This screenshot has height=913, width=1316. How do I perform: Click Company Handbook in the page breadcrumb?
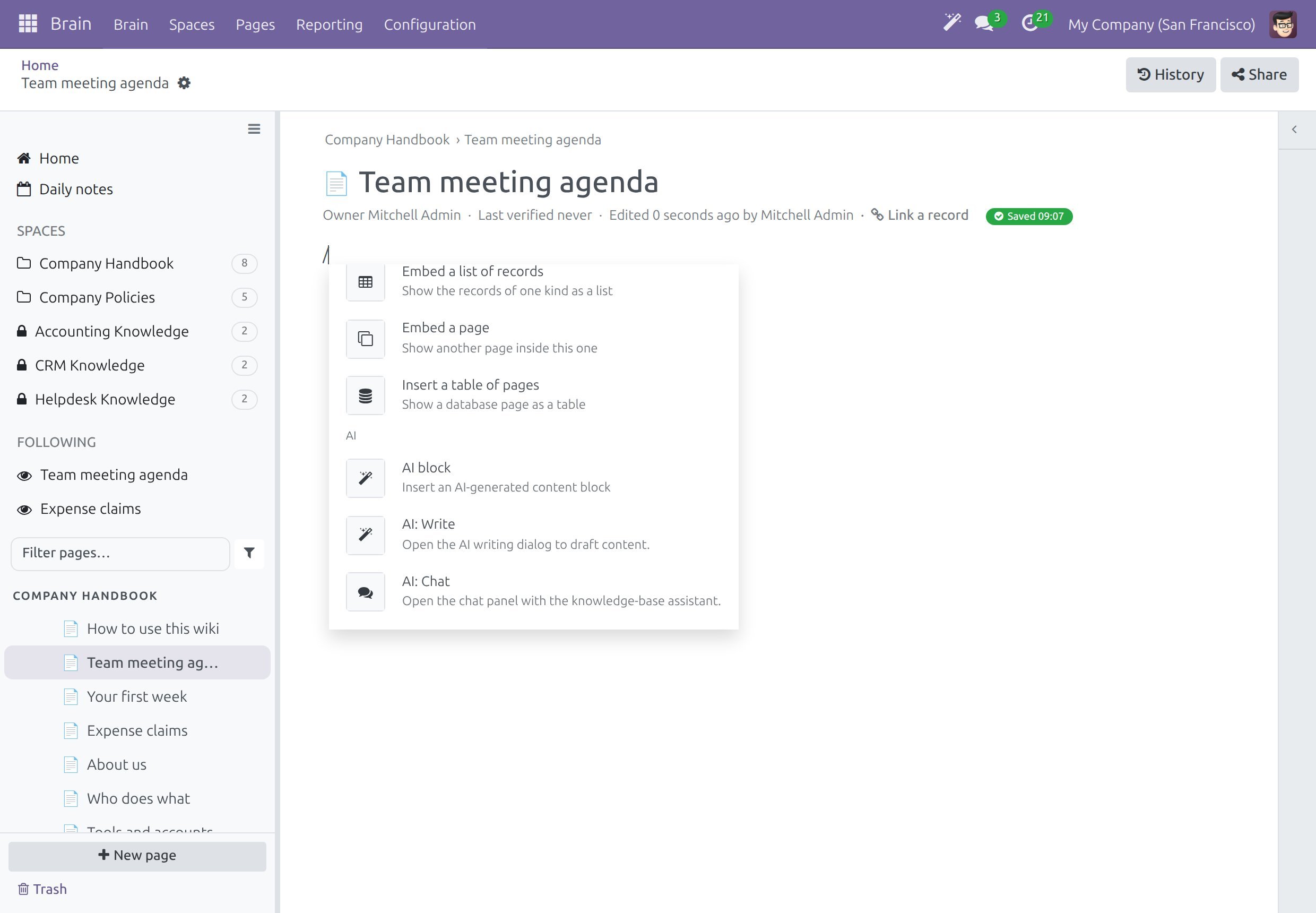tap(387, 140)
